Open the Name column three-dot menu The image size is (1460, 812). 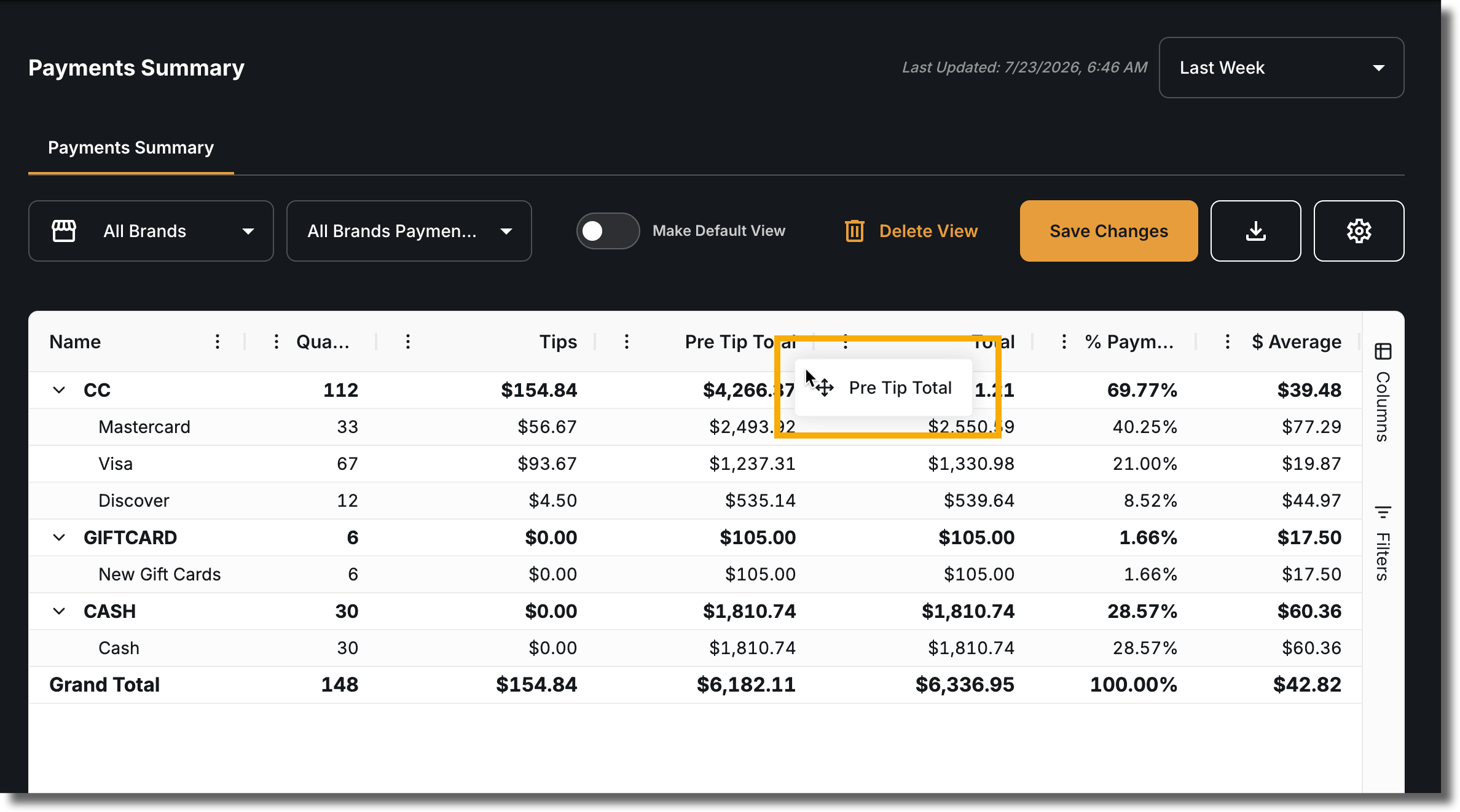[x=218, y=342]
